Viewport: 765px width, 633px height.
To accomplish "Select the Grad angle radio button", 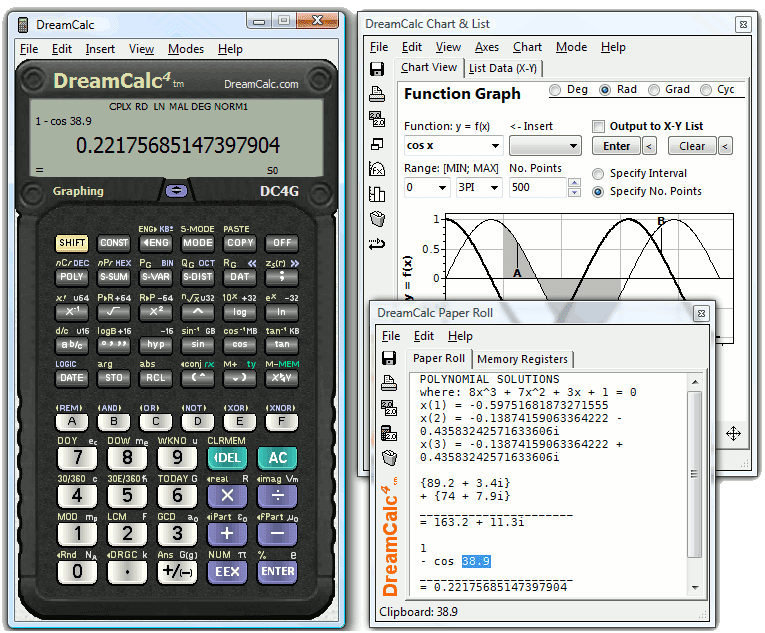I will [654, 90].
